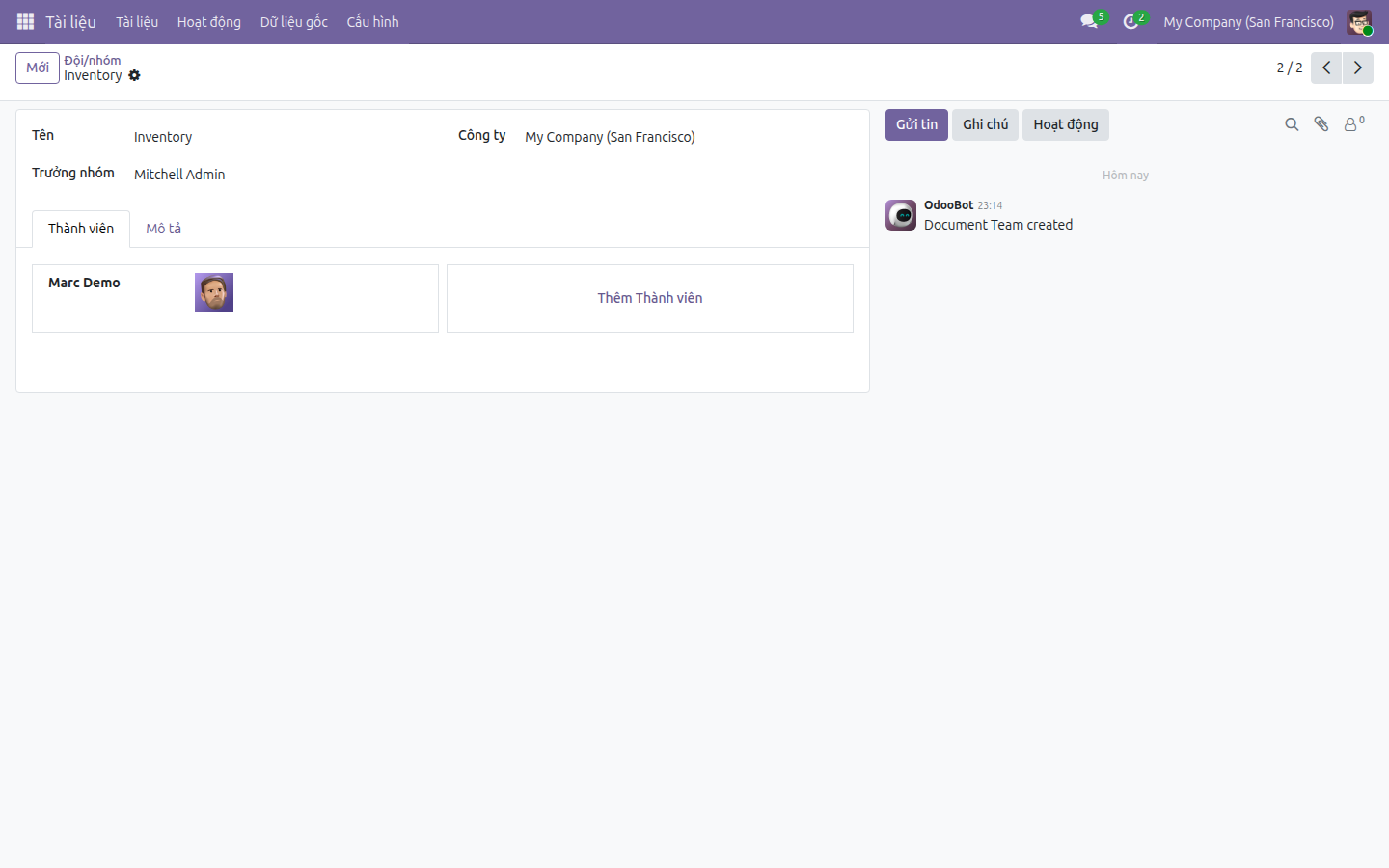Open the Công ty field dropdown
This screenshot has height=868, width=1389.
pos(689,137)
